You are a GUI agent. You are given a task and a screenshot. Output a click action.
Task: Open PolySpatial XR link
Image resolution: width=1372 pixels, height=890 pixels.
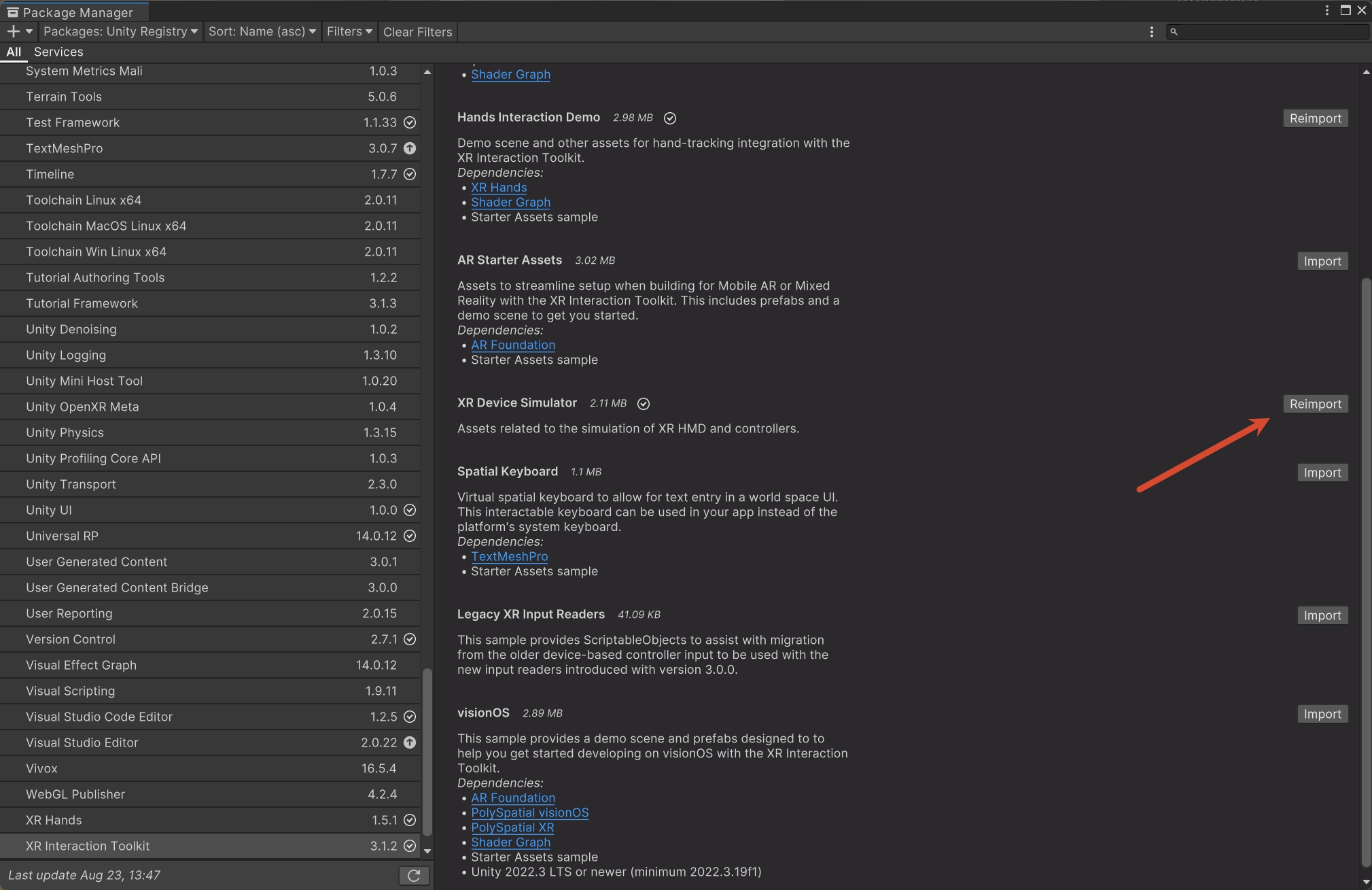click(x=512, y=827)
